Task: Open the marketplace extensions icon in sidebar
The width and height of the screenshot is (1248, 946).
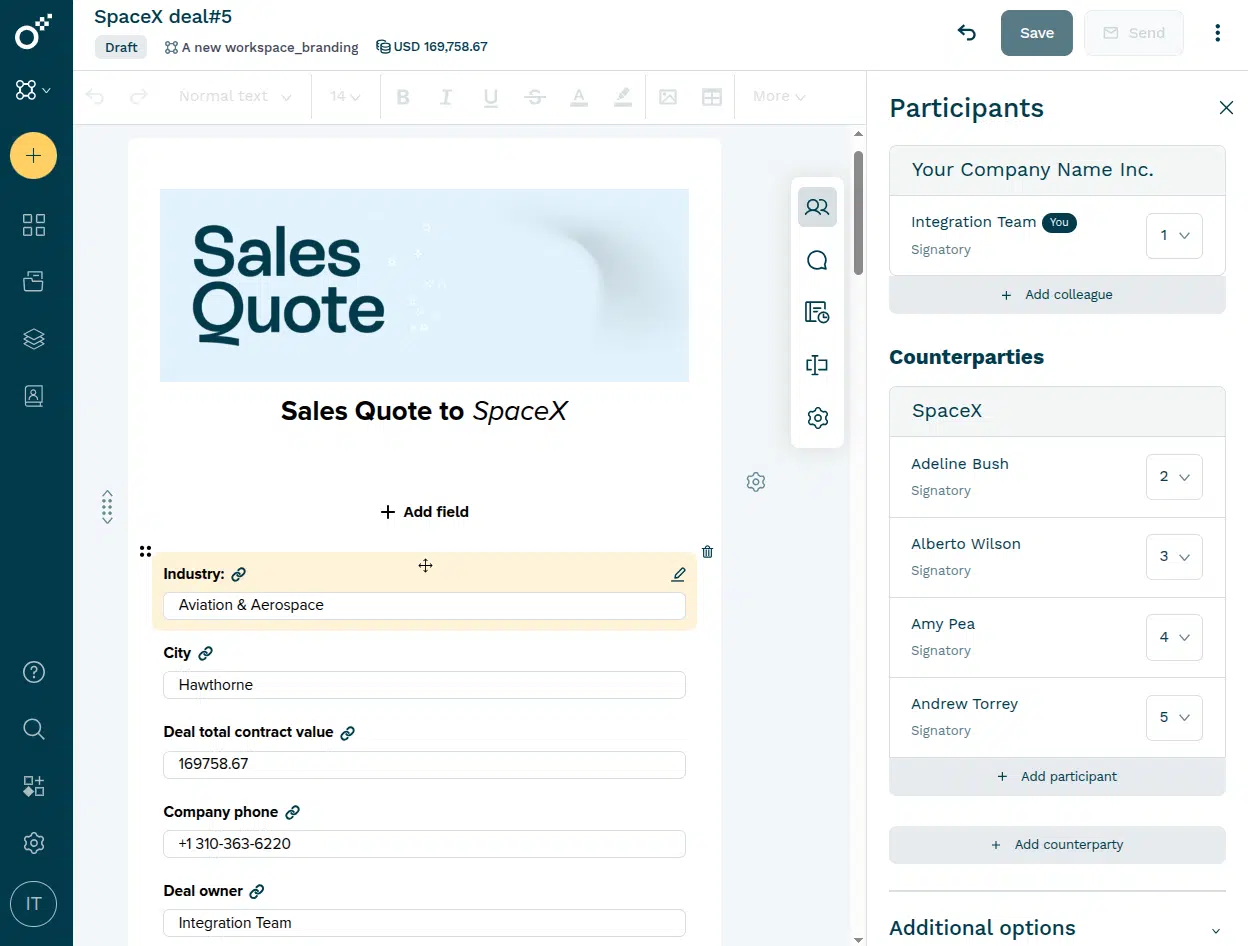Action: [x=34, y=786]
